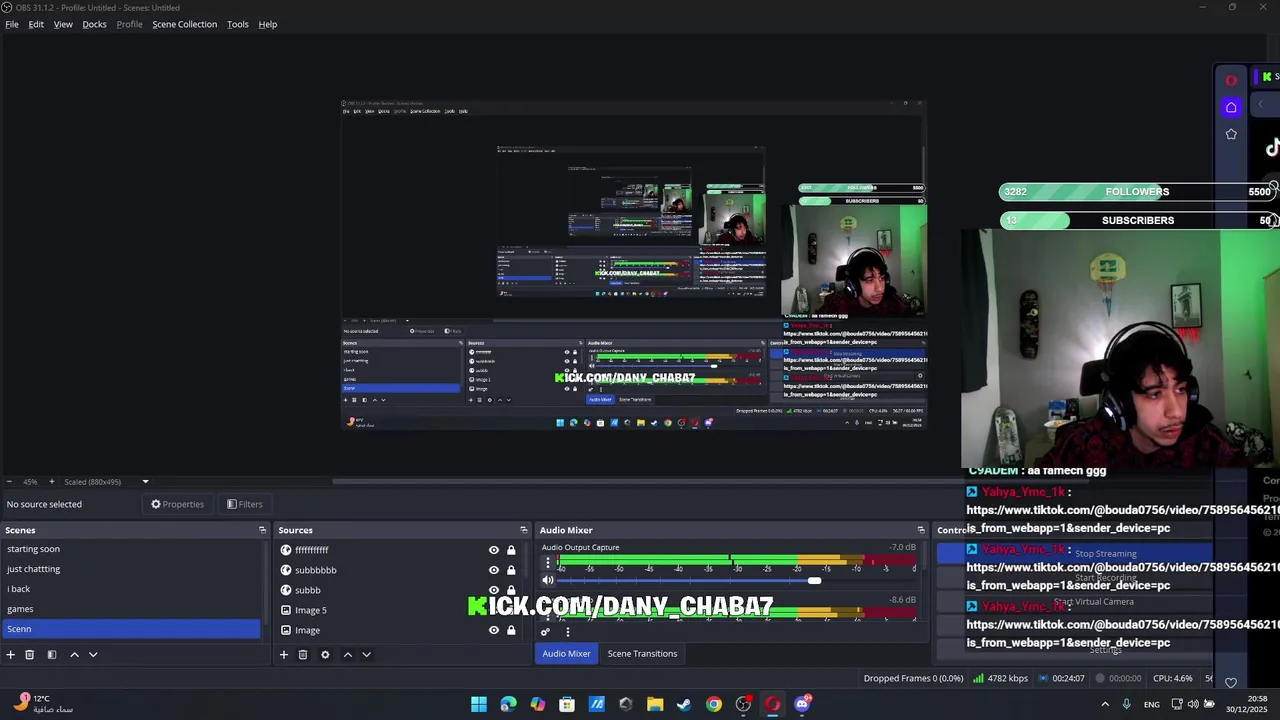This screenshot has width=1280, height=720.
Task: Click heart icon at Opera sidebar bottom
Action: point(1231,683)
